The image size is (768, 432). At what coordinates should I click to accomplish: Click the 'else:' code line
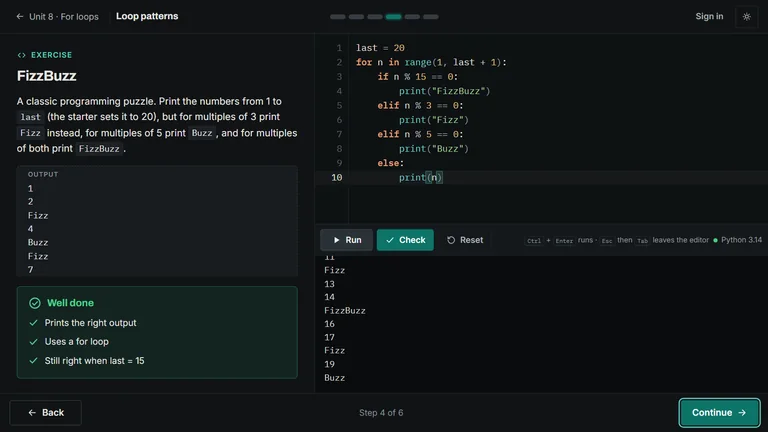point(390,163)
